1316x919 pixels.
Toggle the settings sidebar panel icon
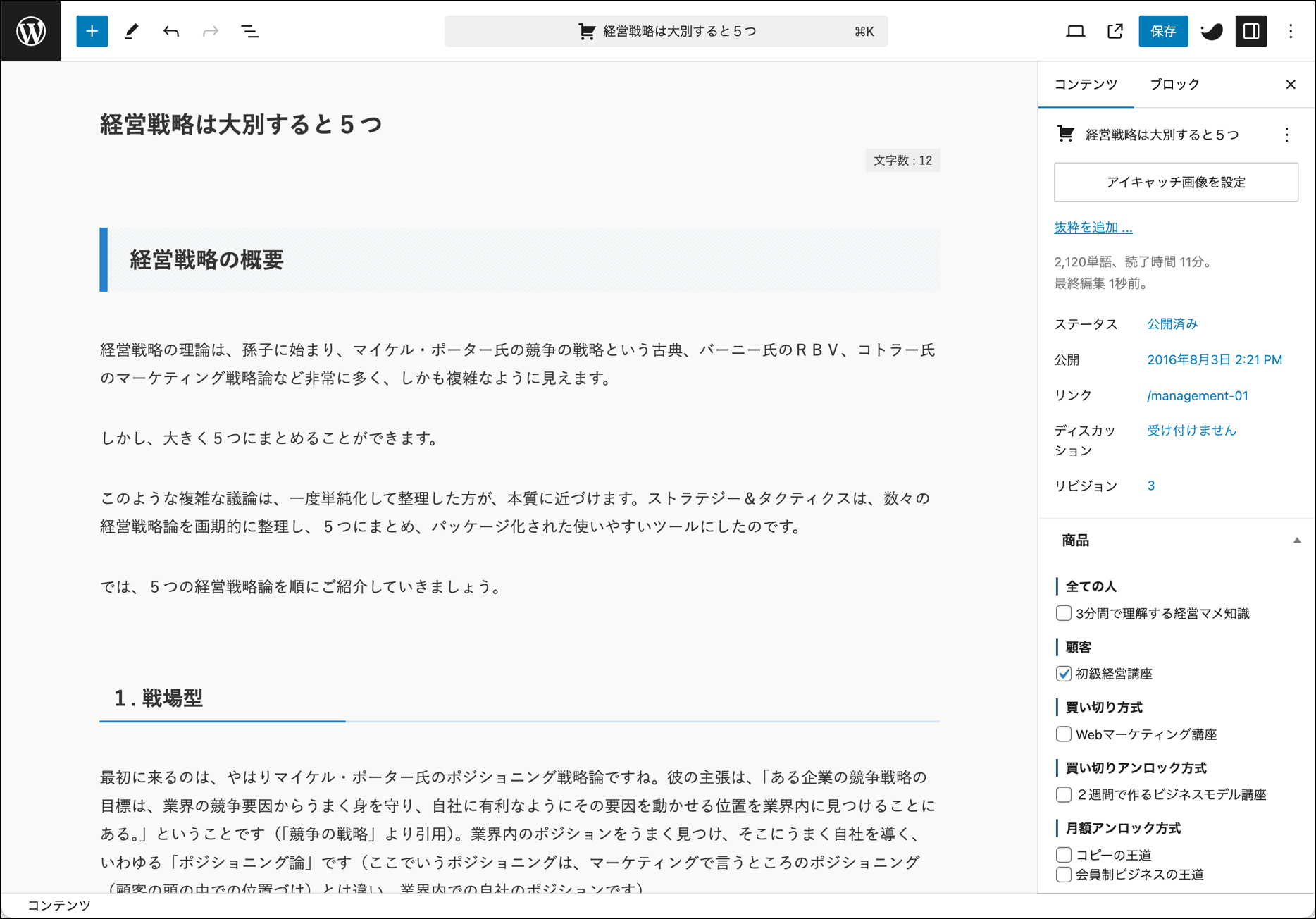tap(1251, 31)
